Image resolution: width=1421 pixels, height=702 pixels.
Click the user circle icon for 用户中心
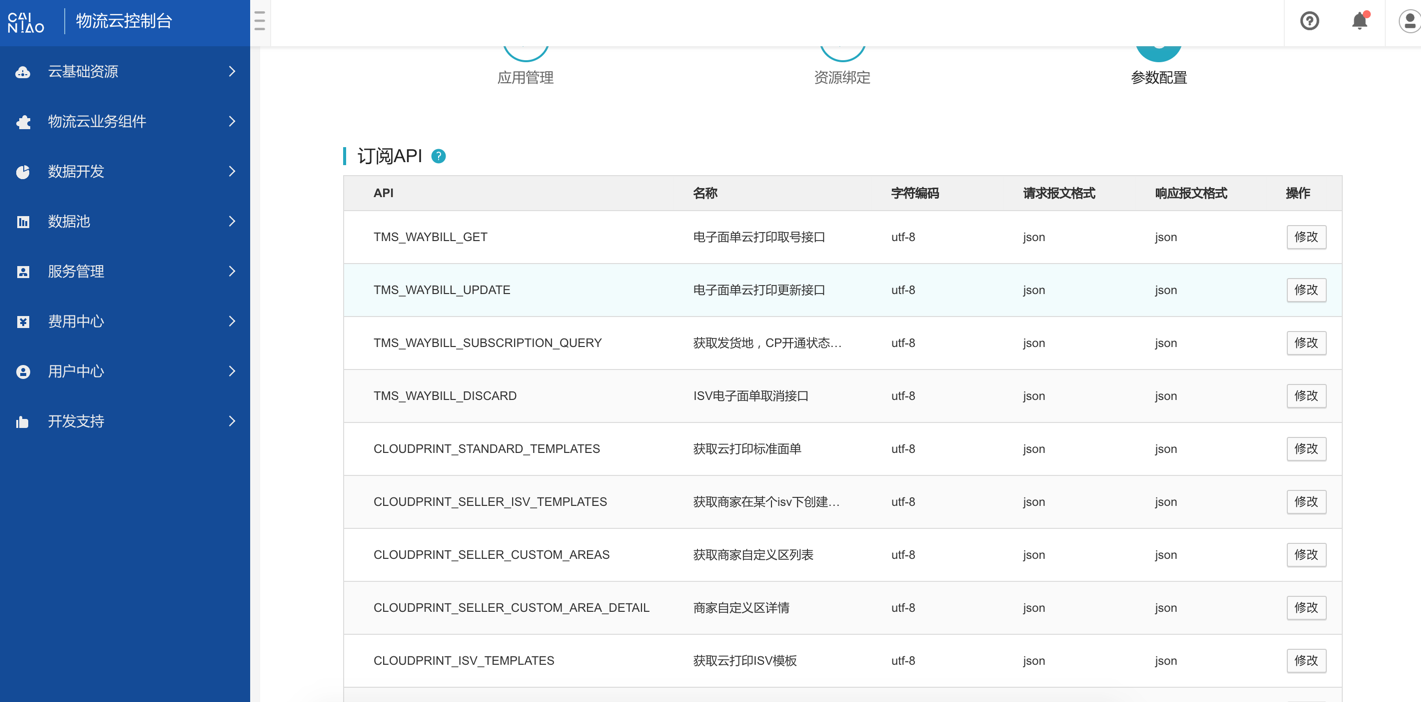click(x=23, y=372)
